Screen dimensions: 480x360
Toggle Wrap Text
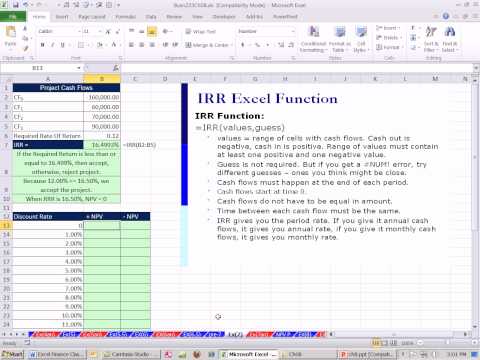[201, 32]
